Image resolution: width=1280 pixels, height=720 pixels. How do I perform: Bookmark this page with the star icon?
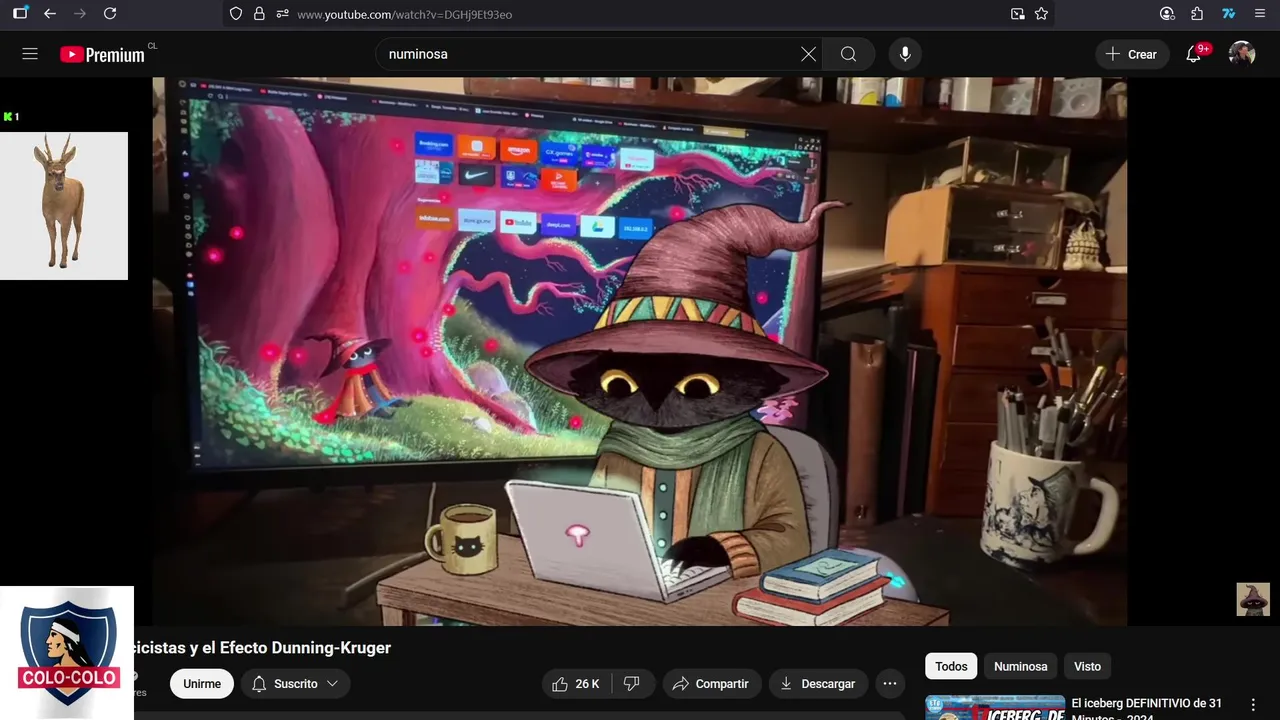click(1041, 14)
